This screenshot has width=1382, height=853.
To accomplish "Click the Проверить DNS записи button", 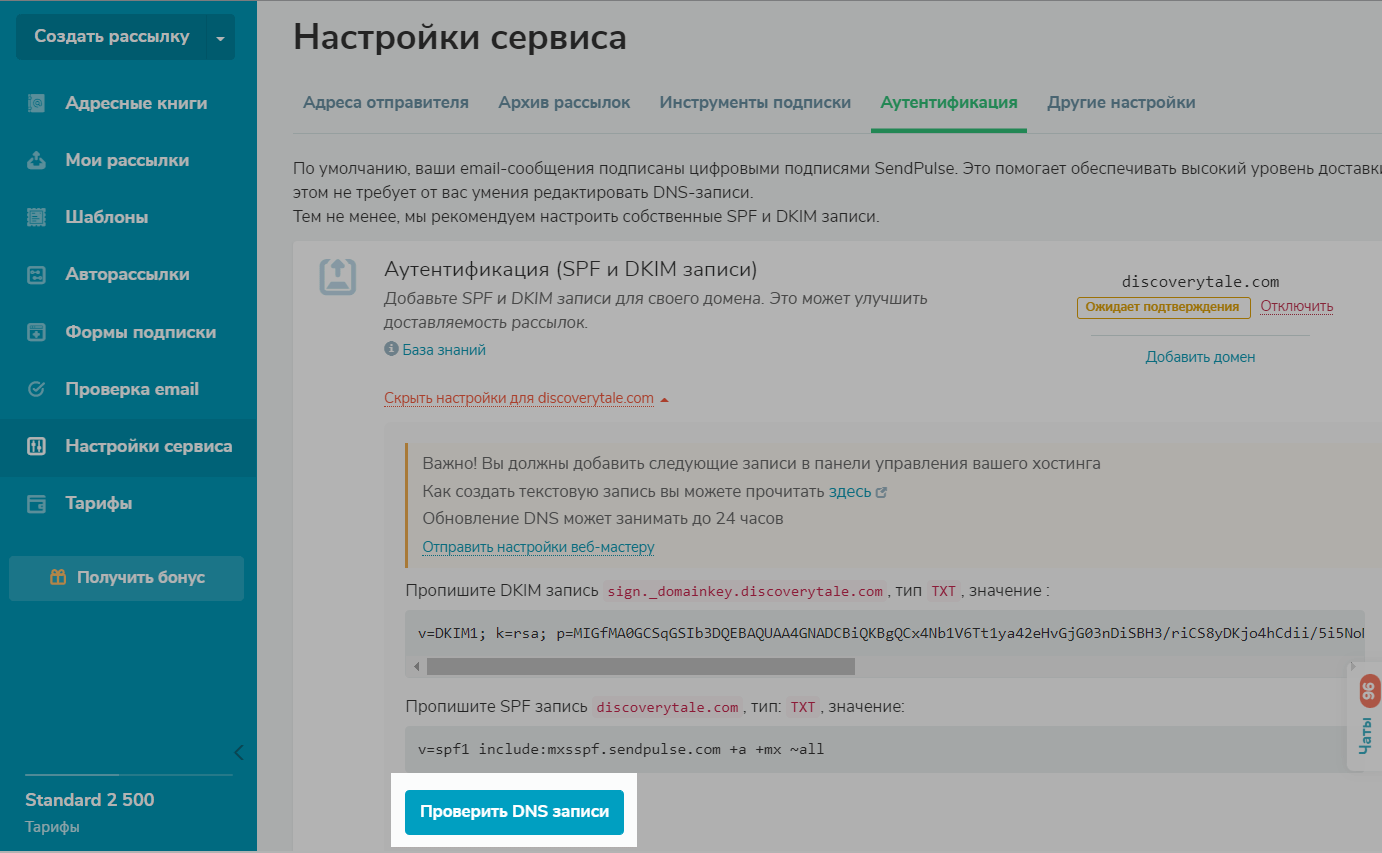I will coord(514,812).
